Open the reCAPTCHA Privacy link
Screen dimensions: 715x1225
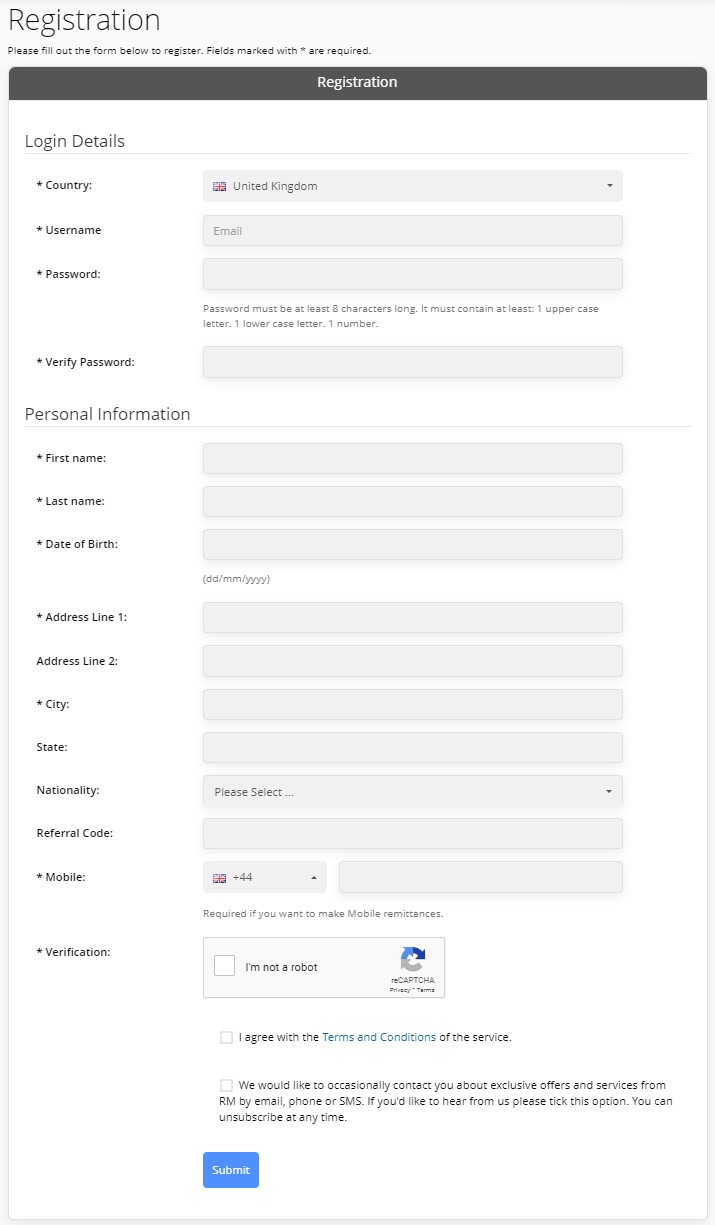click(398, 989)
